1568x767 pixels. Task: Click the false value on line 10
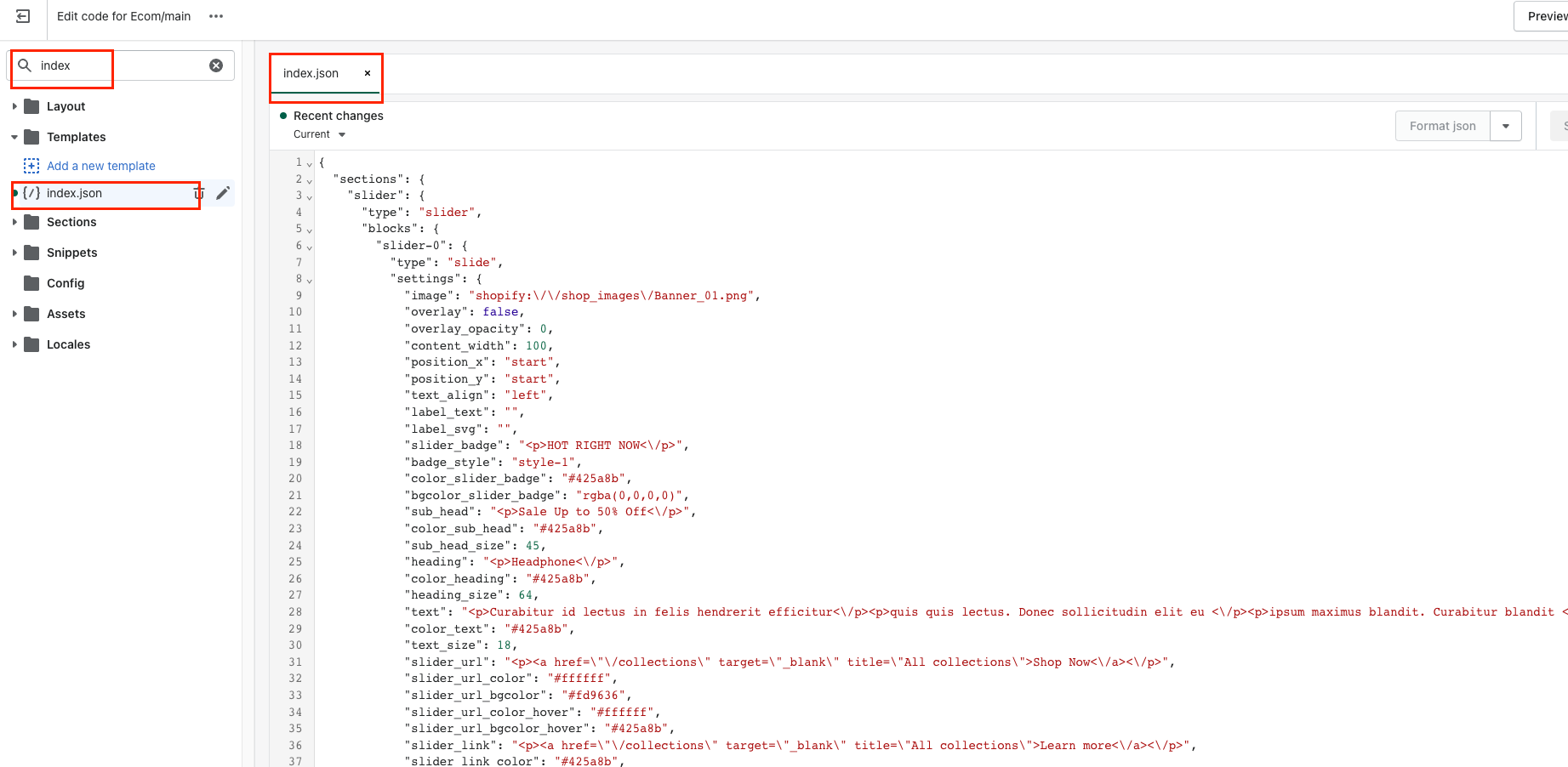tap(500, 312)
